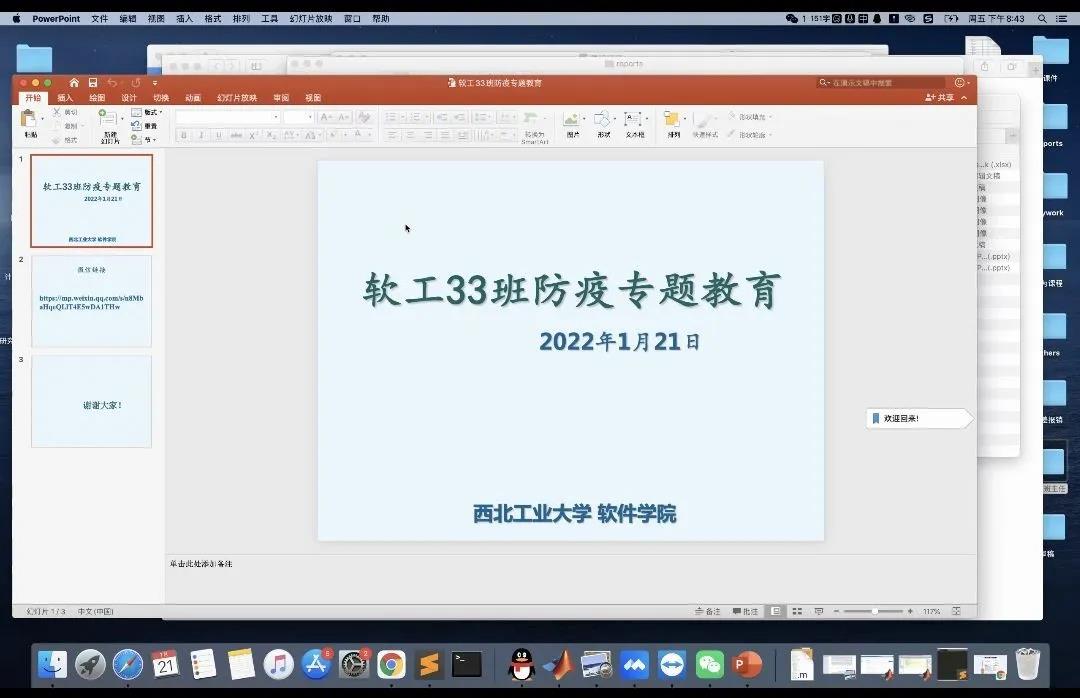Fit slide to window icon

pyautogui.click(x=957, y=611)
